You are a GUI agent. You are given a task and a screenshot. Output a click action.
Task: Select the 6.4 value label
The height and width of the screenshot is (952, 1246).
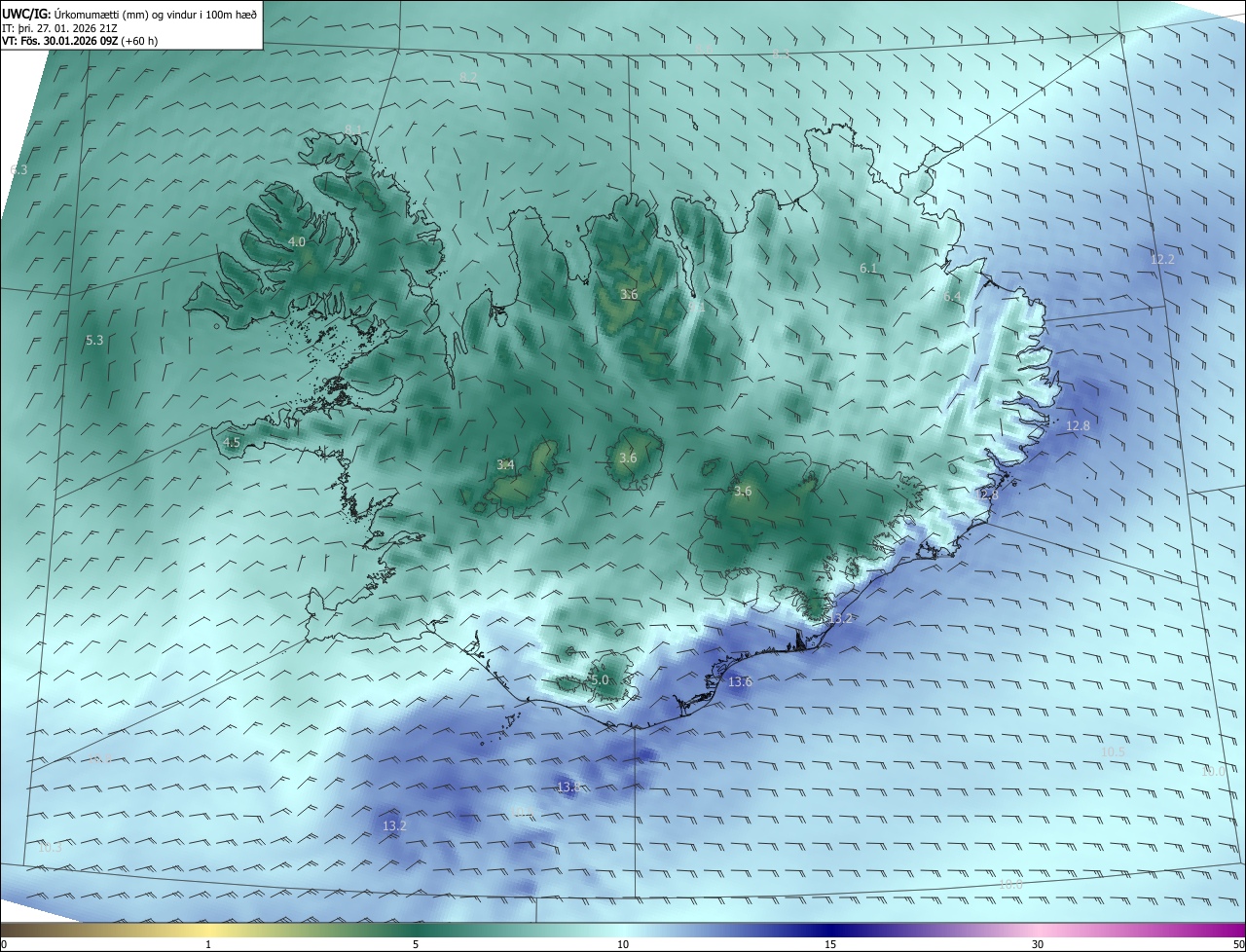click(952, 296)
